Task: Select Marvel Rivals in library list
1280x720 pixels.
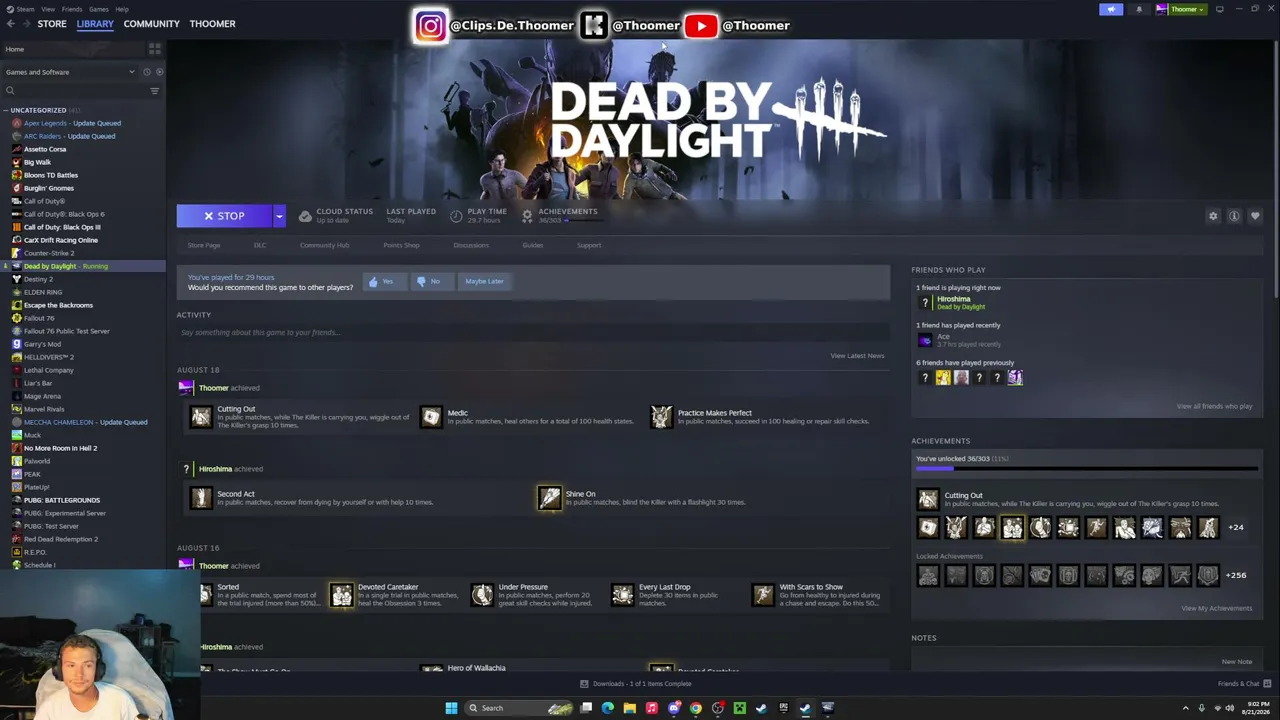Action: [x=44, y=409]
